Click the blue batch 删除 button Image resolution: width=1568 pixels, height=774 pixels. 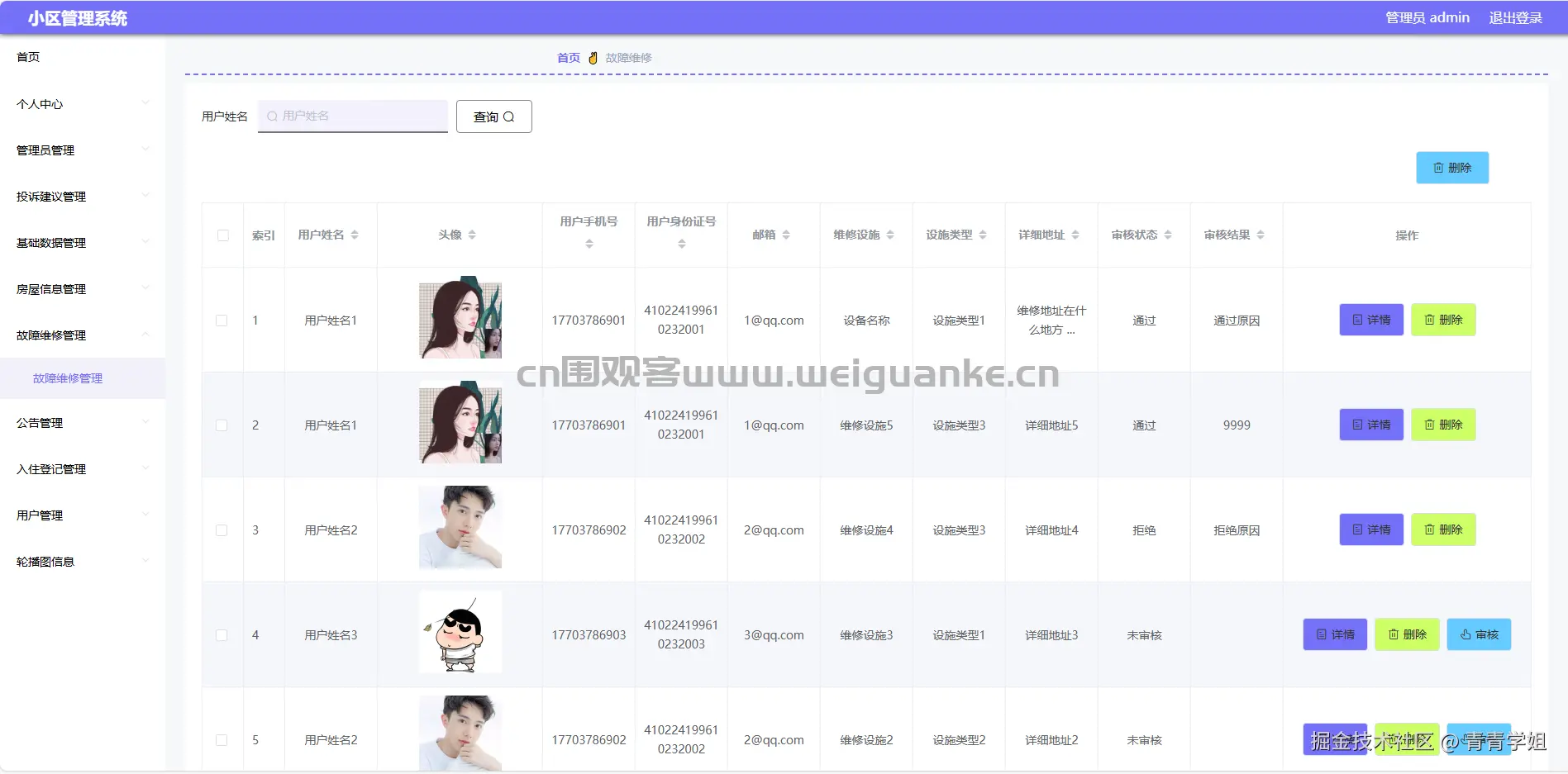coord(1452,168)
